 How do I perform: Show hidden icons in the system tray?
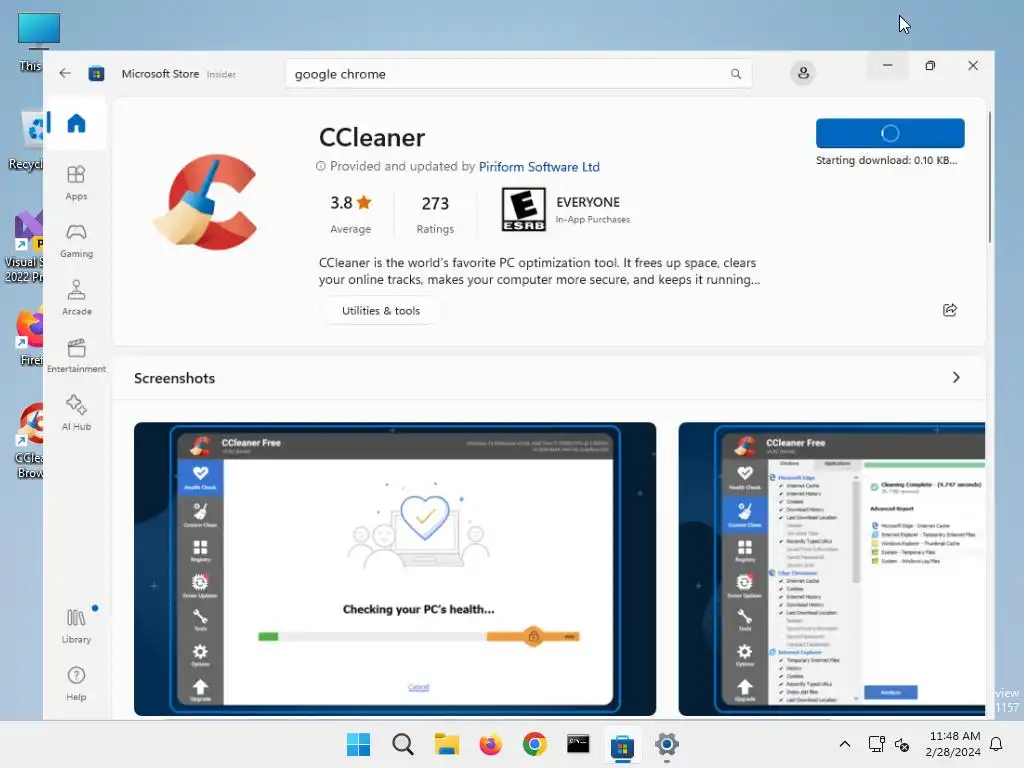point(844,744)
